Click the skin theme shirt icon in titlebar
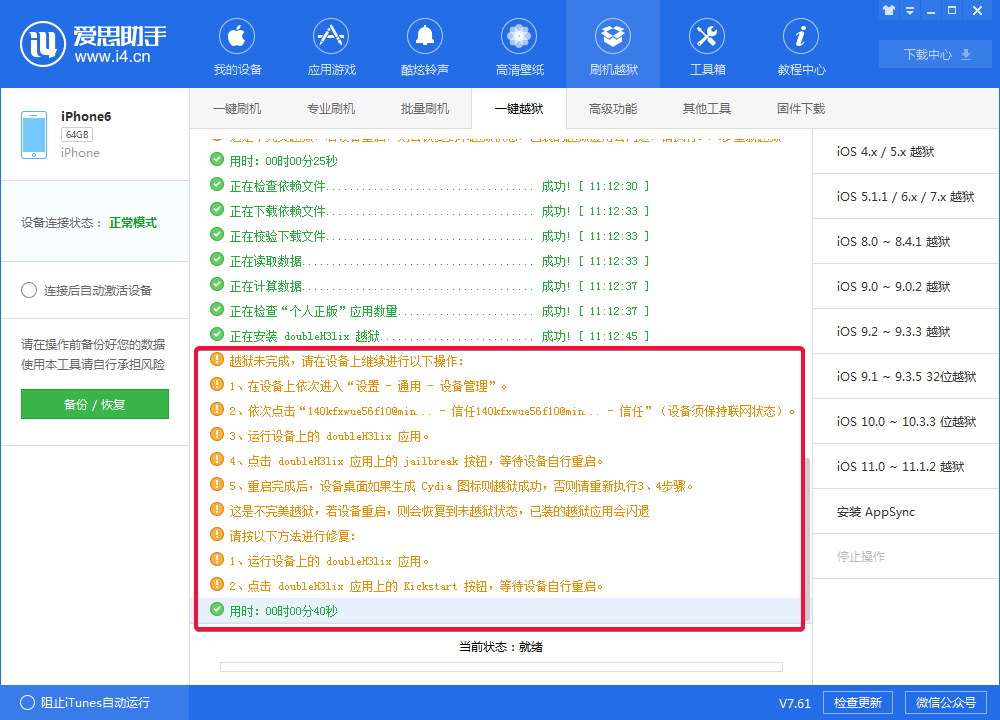 pos(889,10)
